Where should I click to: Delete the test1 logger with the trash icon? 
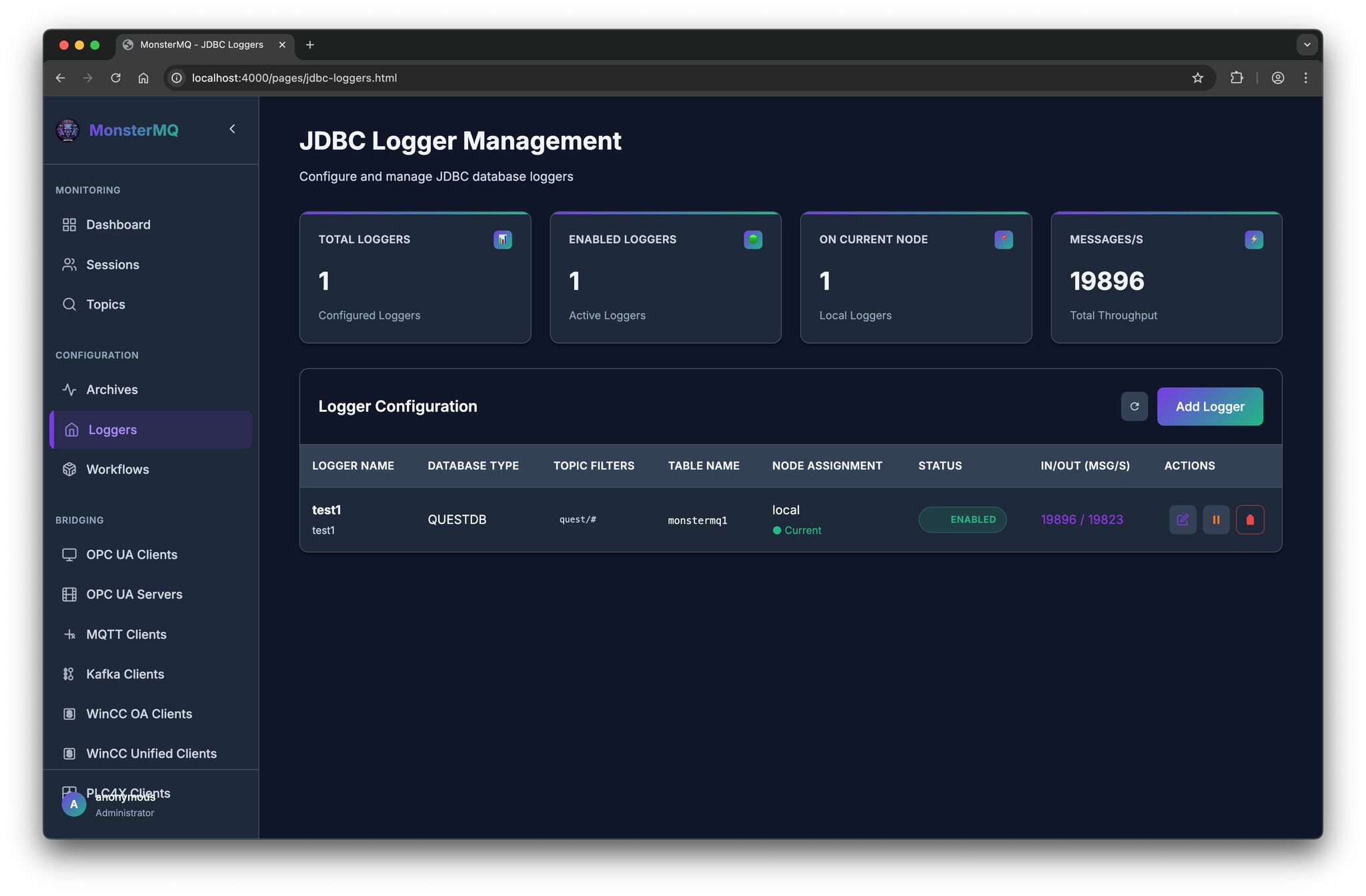[x=1250, y=519]
